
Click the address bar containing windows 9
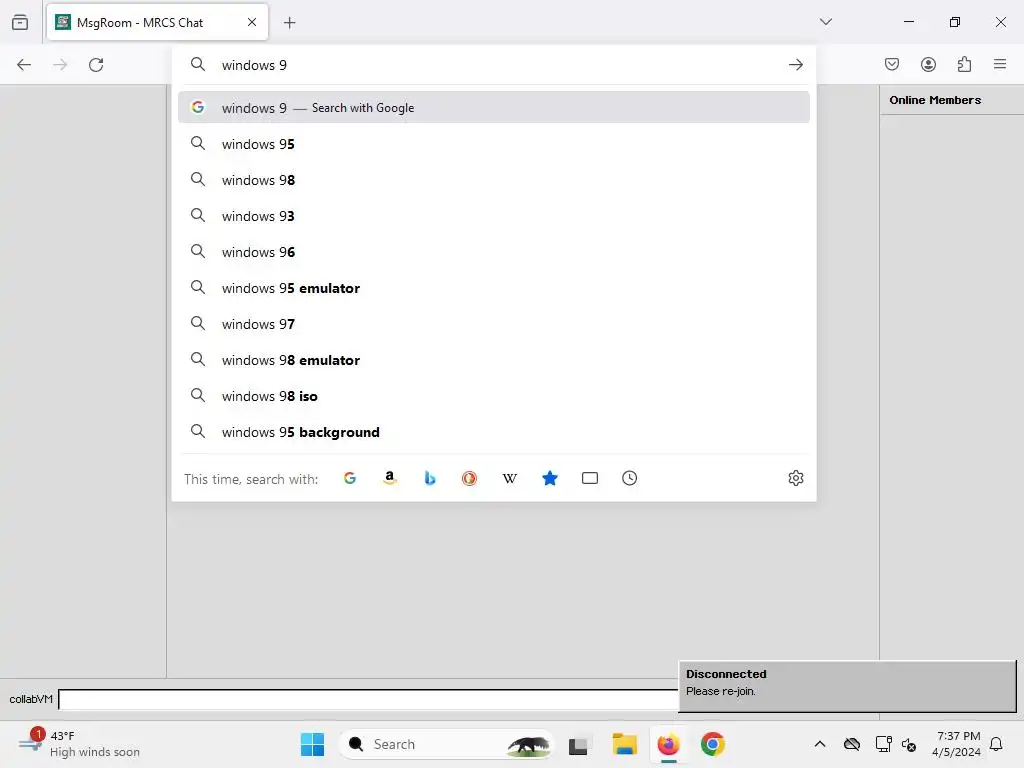[496, 65]
